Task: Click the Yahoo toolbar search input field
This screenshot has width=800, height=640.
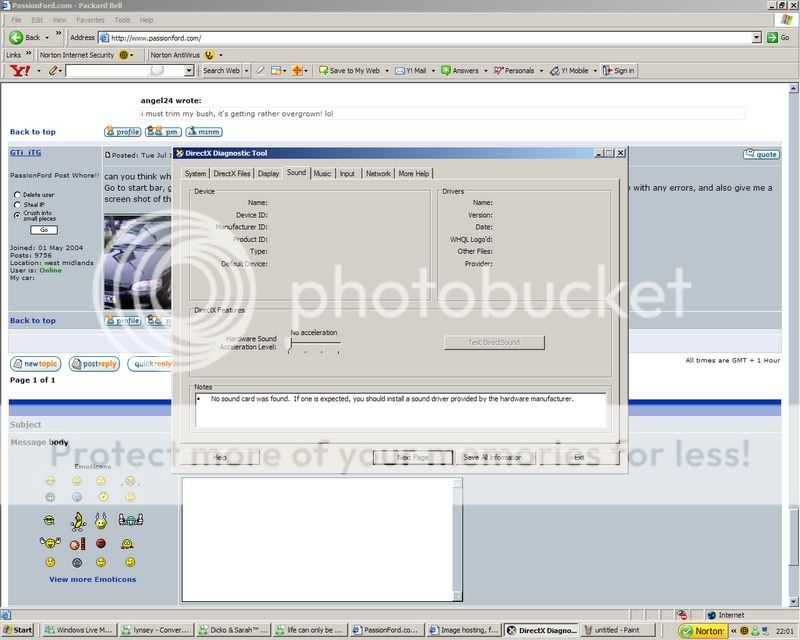Action: [x=124, y=70]
